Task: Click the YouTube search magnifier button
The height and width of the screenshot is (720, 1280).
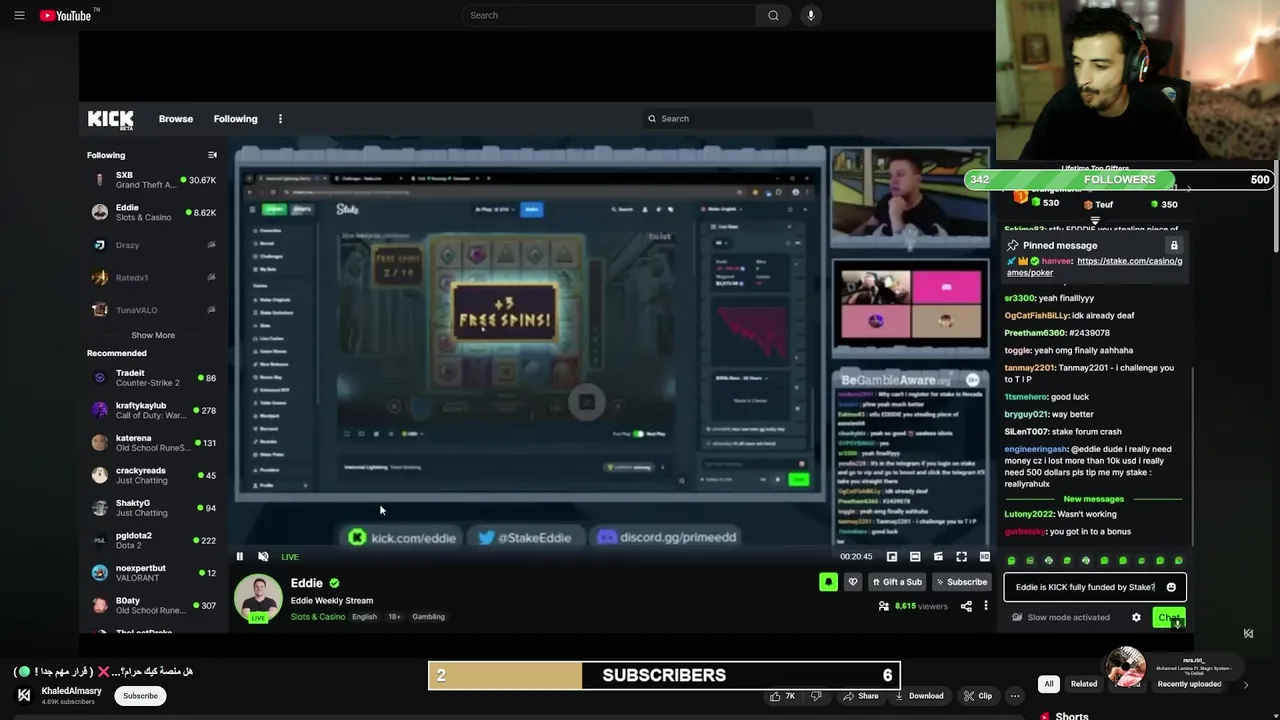Action: coord(773,15)
